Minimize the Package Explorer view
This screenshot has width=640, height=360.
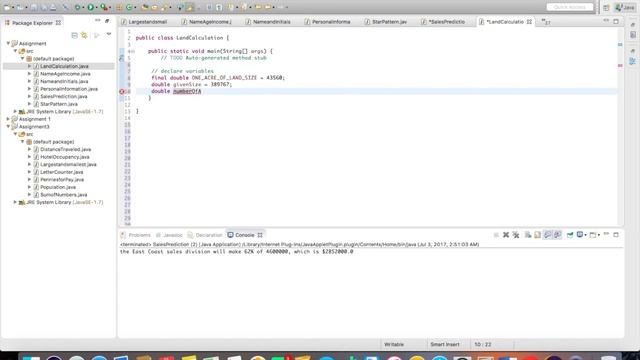point(98,20)
